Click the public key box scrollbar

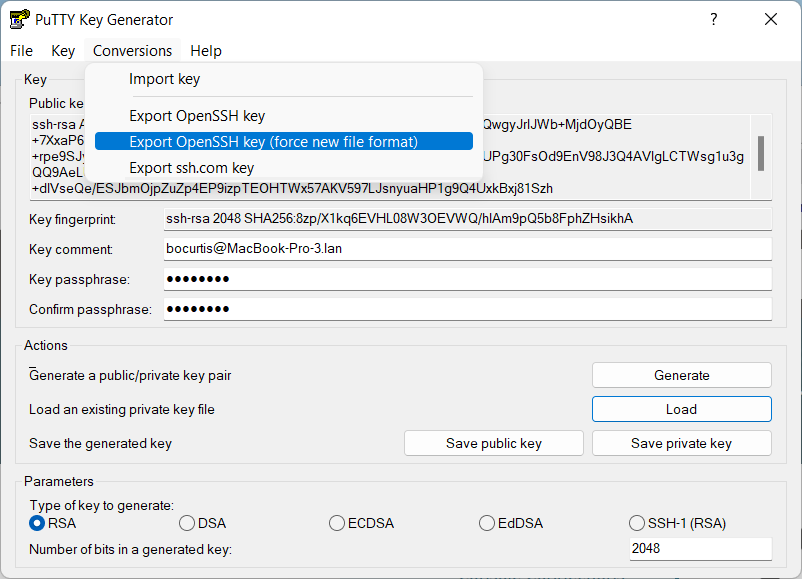pyautogui.click(x=761, y=155)
